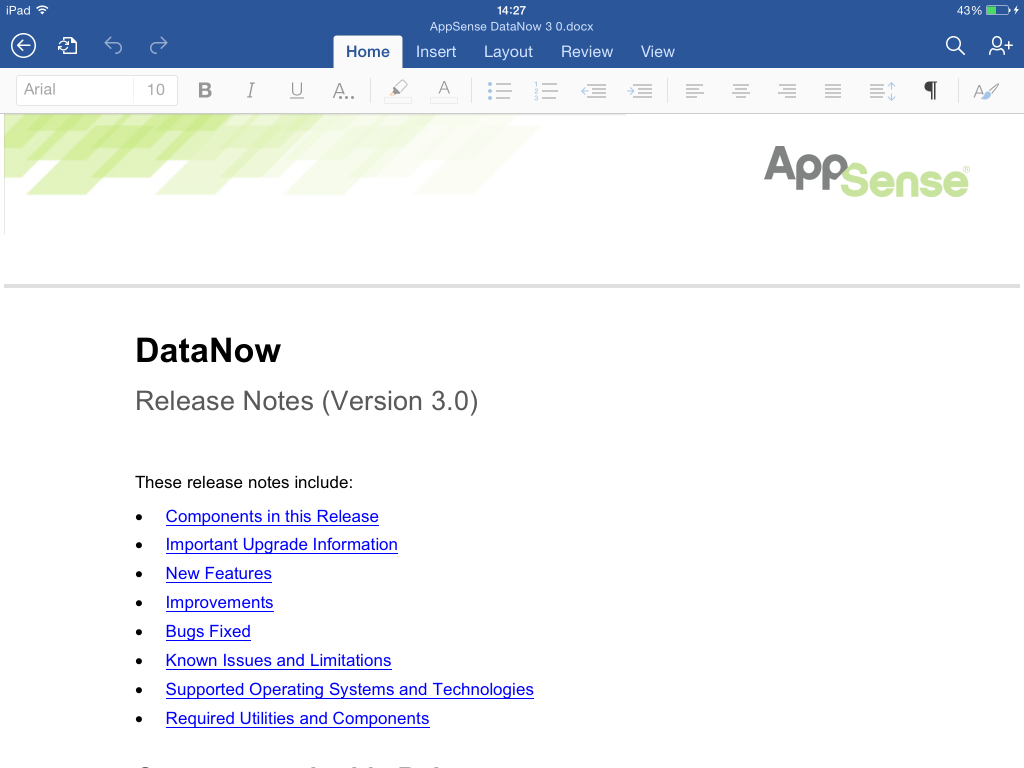The image size is (1024, 768).
Task: Open the Layout tab
Action: coord(508,52)
